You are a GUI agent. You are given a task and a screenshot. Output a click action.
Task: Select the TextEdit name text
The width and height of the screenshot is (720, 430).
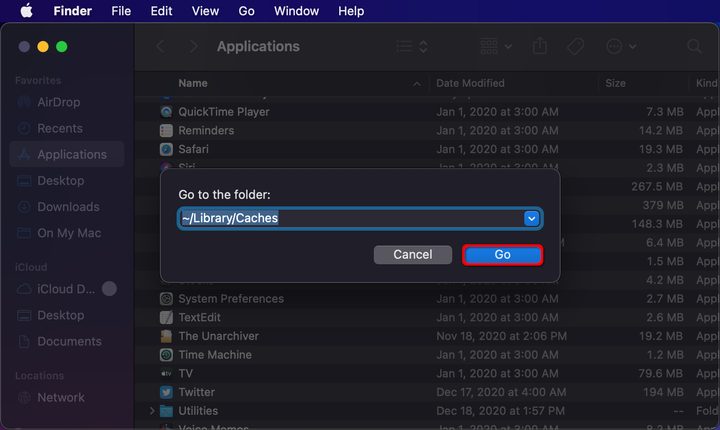coord(199,317)
